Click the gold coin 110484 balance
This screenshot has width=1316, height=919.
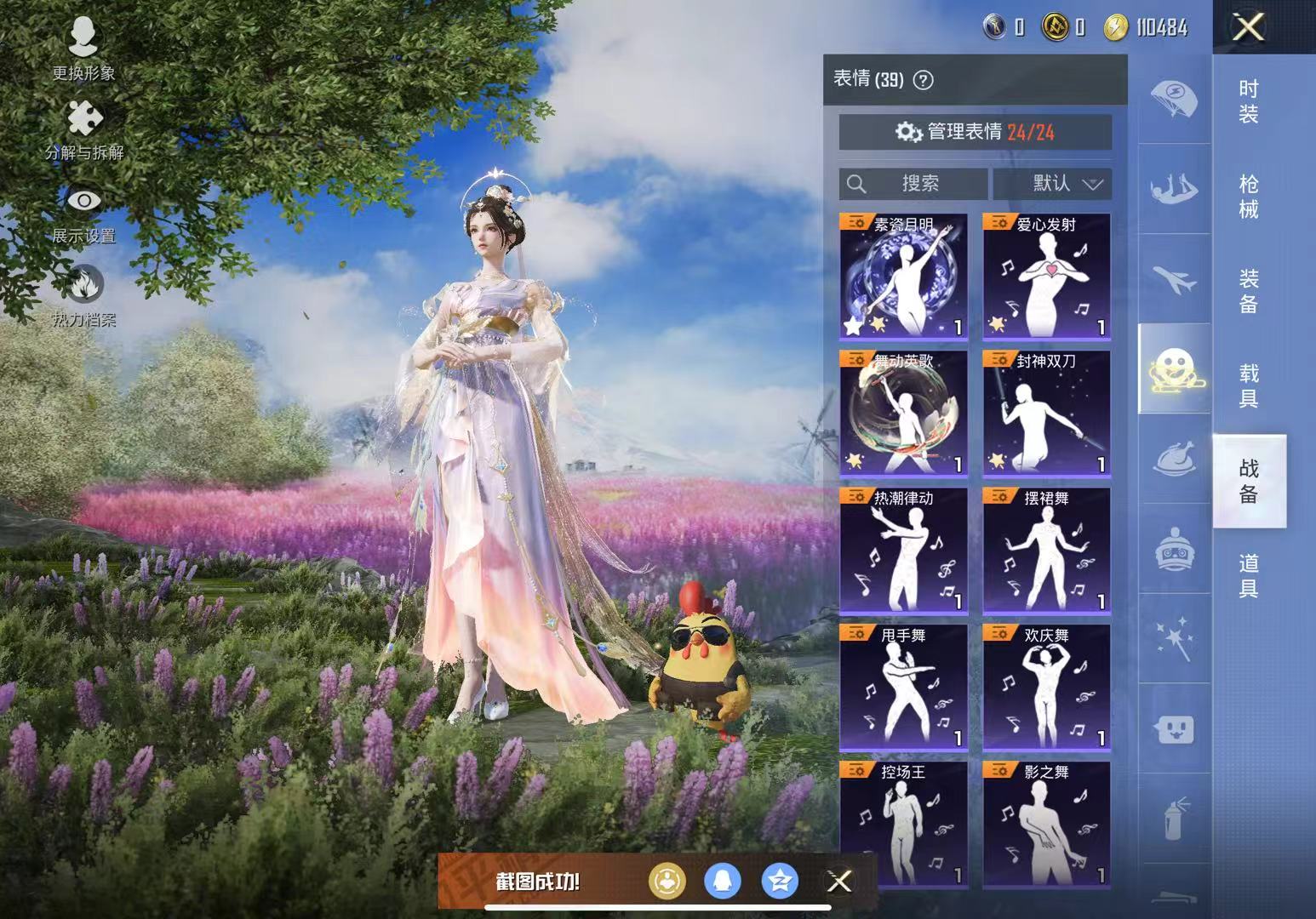[1146, 27]
